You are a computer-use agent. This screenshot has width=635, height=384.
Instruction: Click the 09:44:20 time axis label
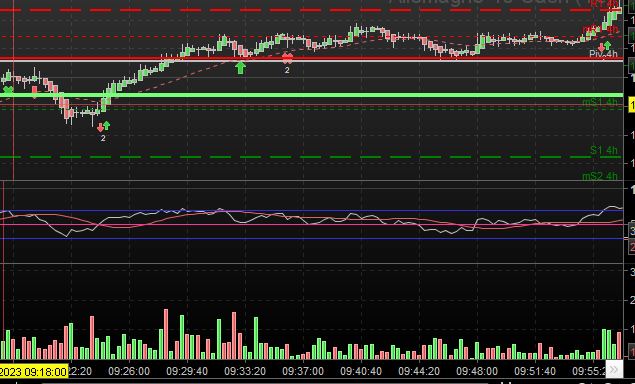[x=419, y=371]
